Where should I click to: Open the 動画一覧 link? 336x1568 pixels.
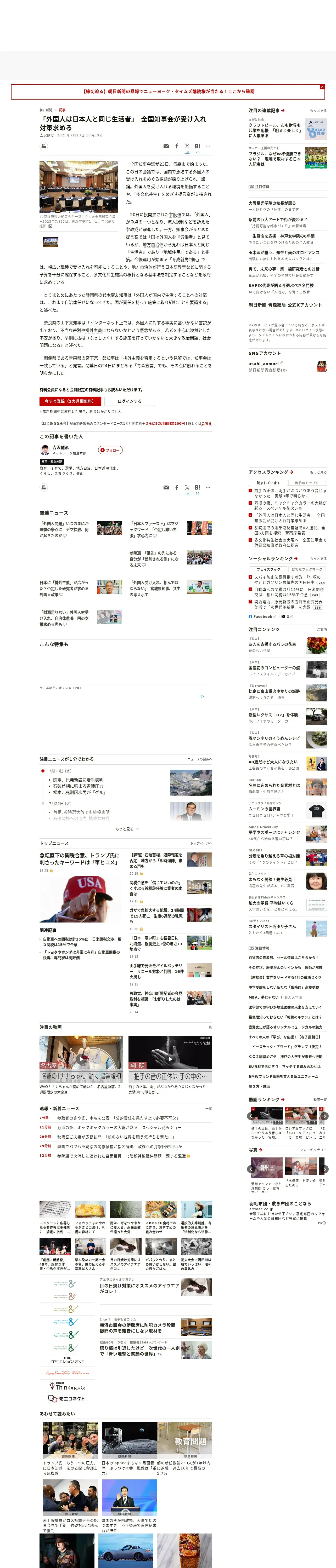pyautogui.click(x=320, y=1100)
